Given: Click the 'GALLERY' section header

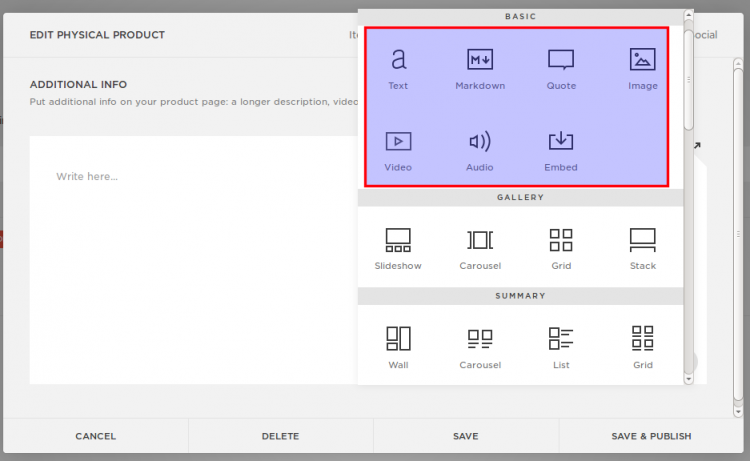Looking at the screenshot, I should (520, 197).
